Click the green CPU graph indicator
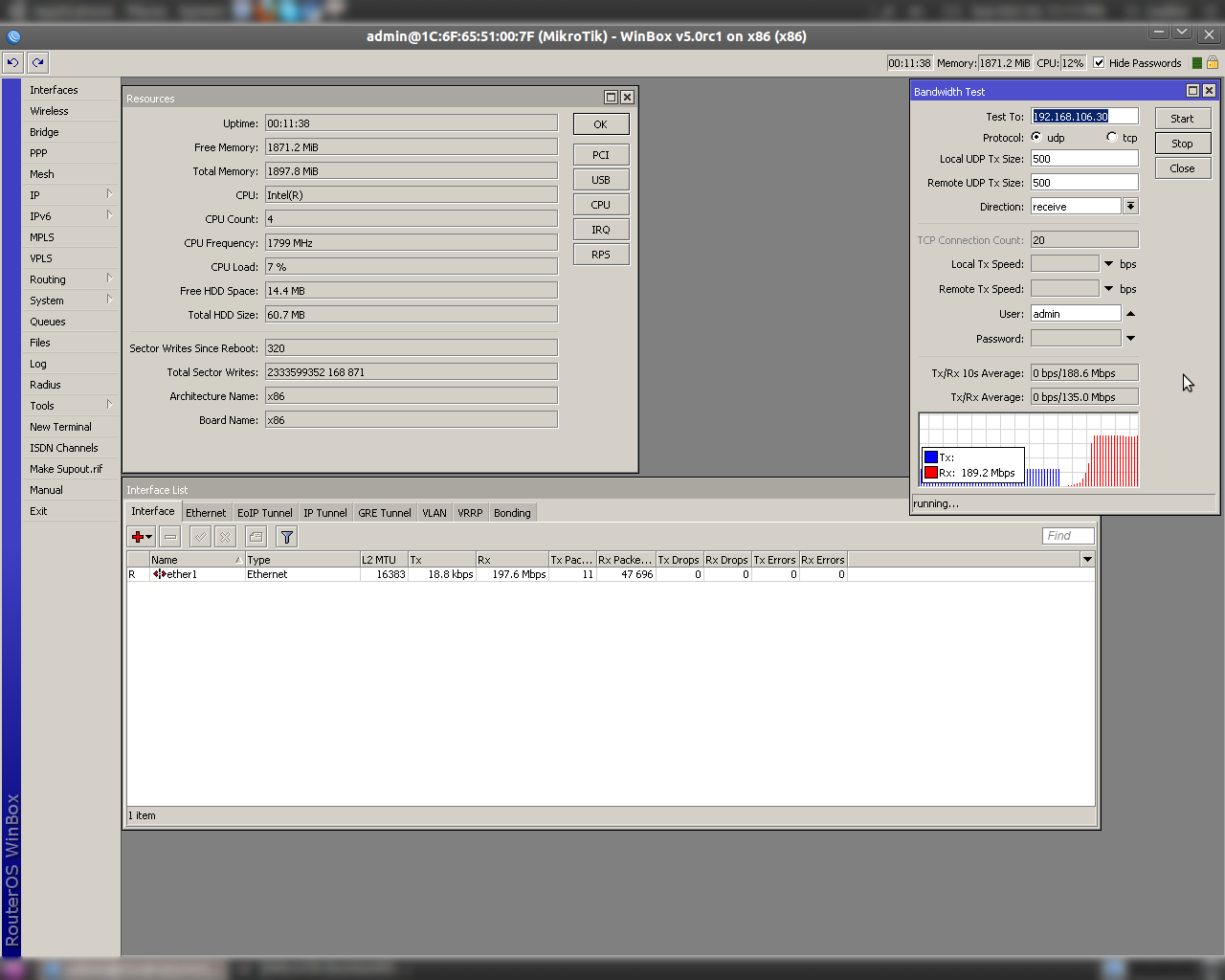This screenshot has width=1225, height=980. point(1196,63)
